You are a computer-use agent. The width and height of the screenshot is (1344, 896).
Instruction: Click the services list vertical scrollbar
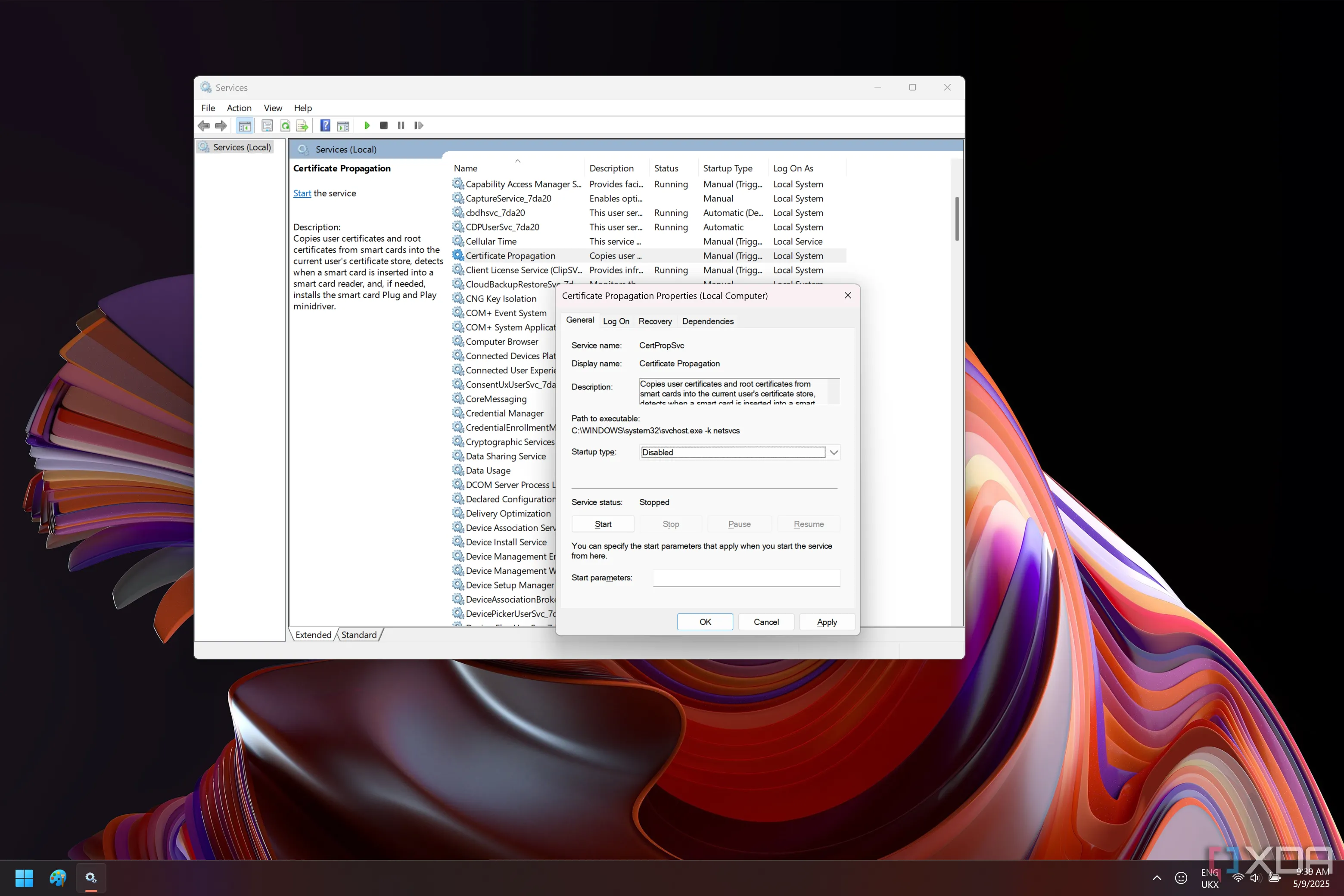pyautogui.click(x=957, y=219)
